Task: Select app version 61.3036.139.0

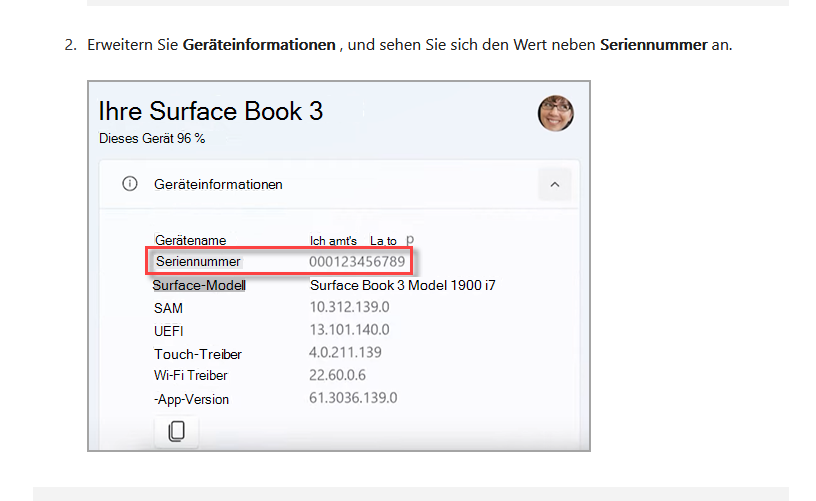Action: (x=353, y=398)
